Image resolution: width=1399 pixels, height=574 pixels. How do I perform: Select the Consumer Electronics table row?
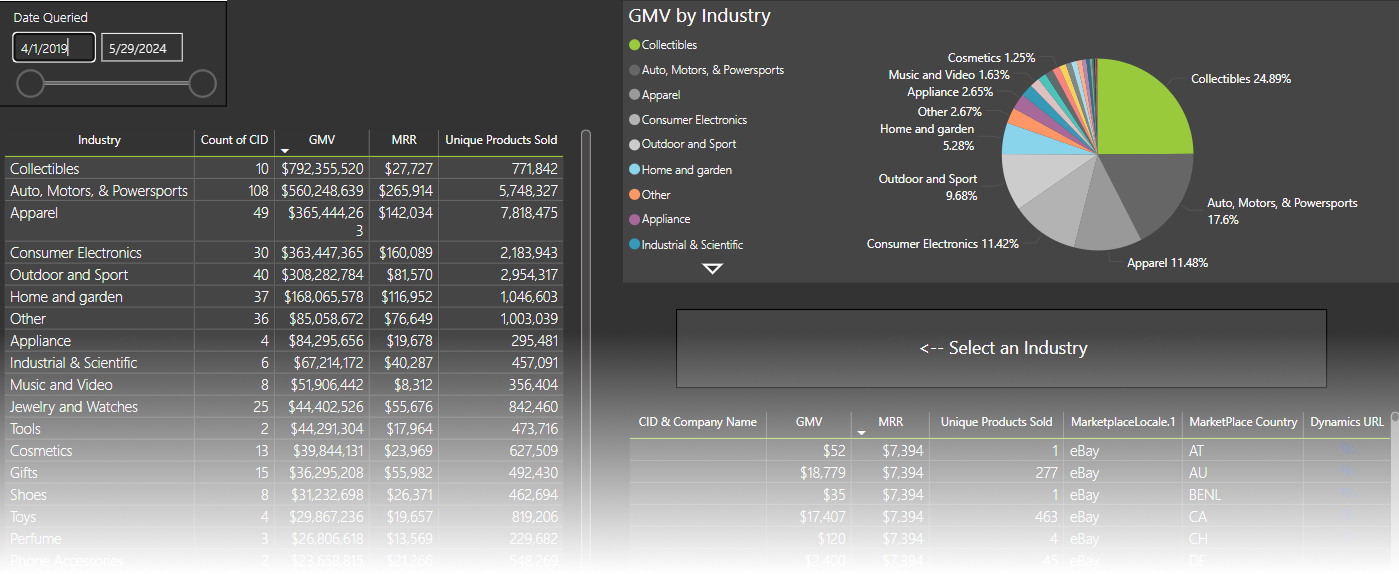(285, 253)
